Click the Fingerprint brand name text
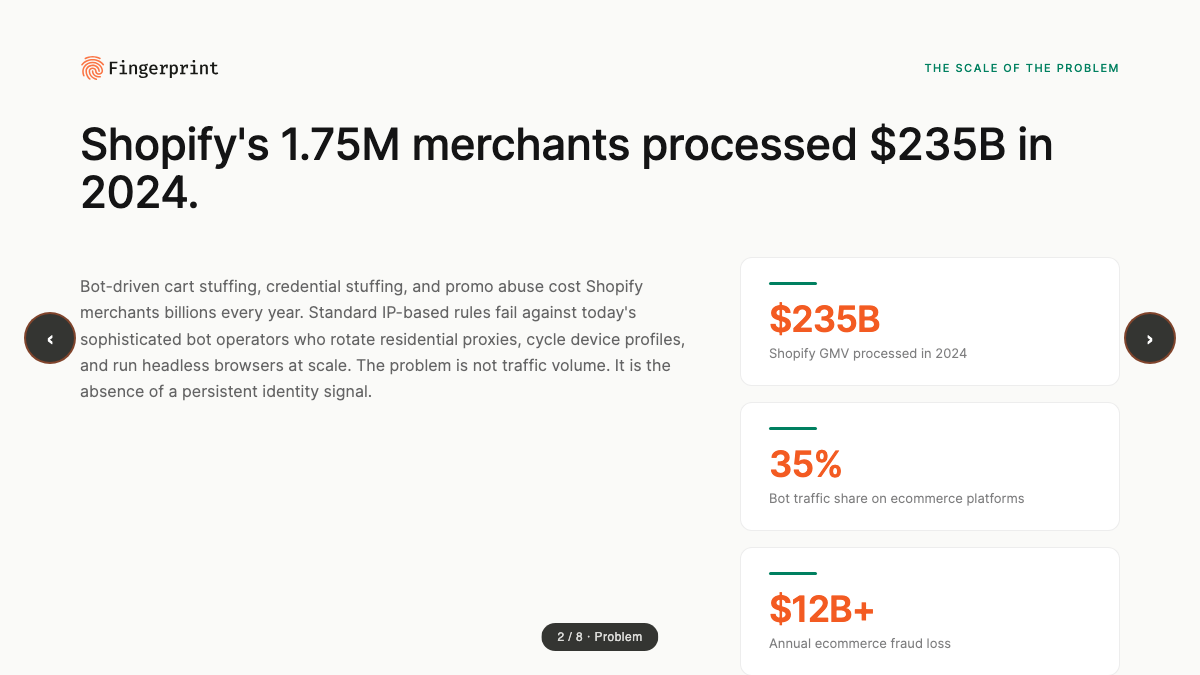The height and width of the screenshot is (675, 1200). (x=163, y=68)
